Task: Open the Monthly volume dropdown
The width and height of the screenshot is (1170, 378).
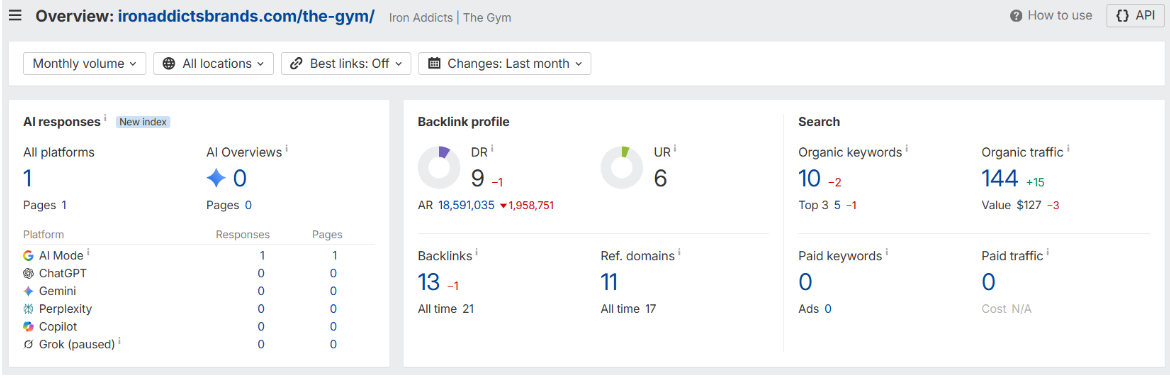Action: point(84,63)
